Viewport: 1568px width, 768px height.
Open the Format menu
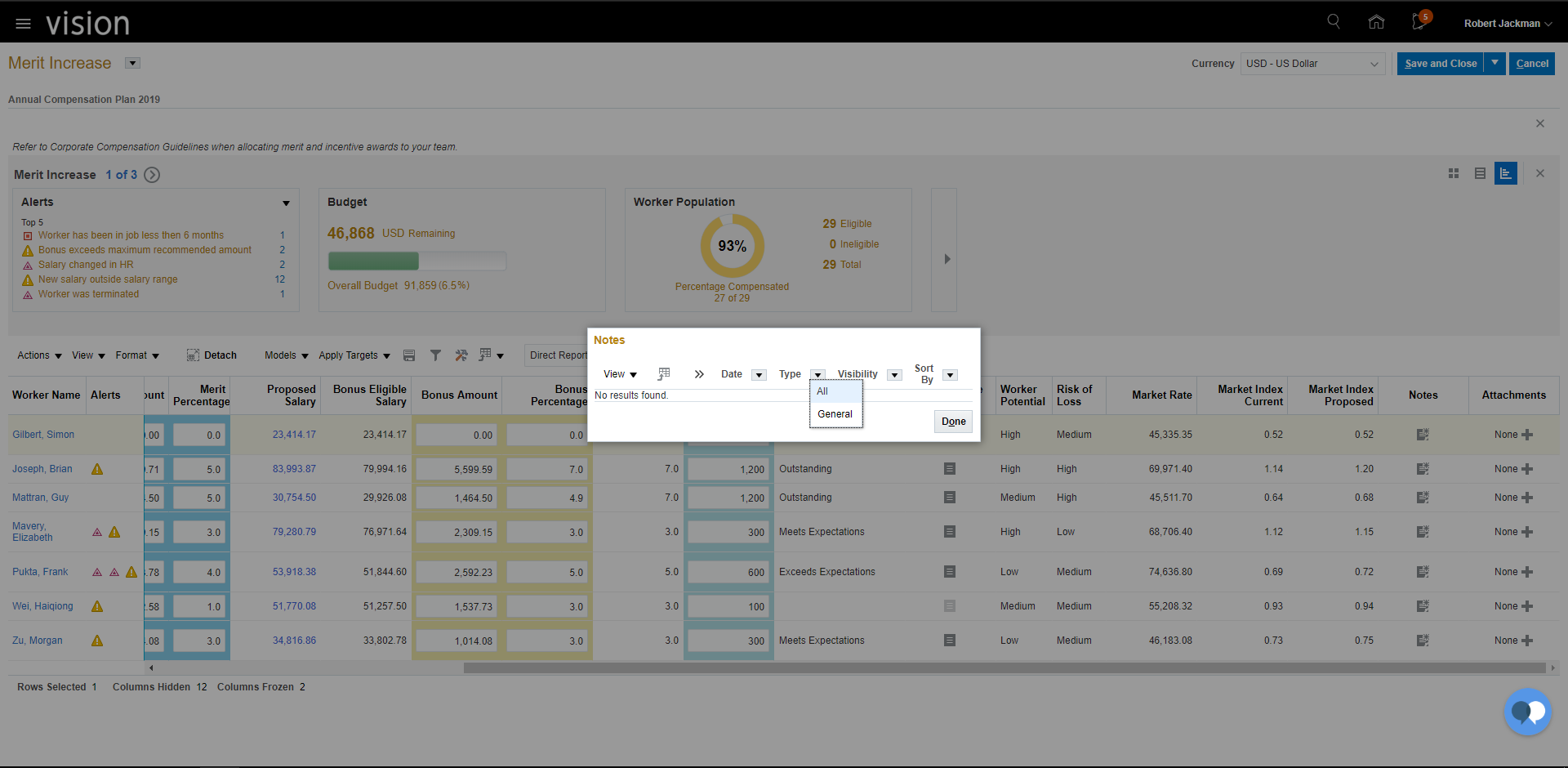(x=137, y=355)
